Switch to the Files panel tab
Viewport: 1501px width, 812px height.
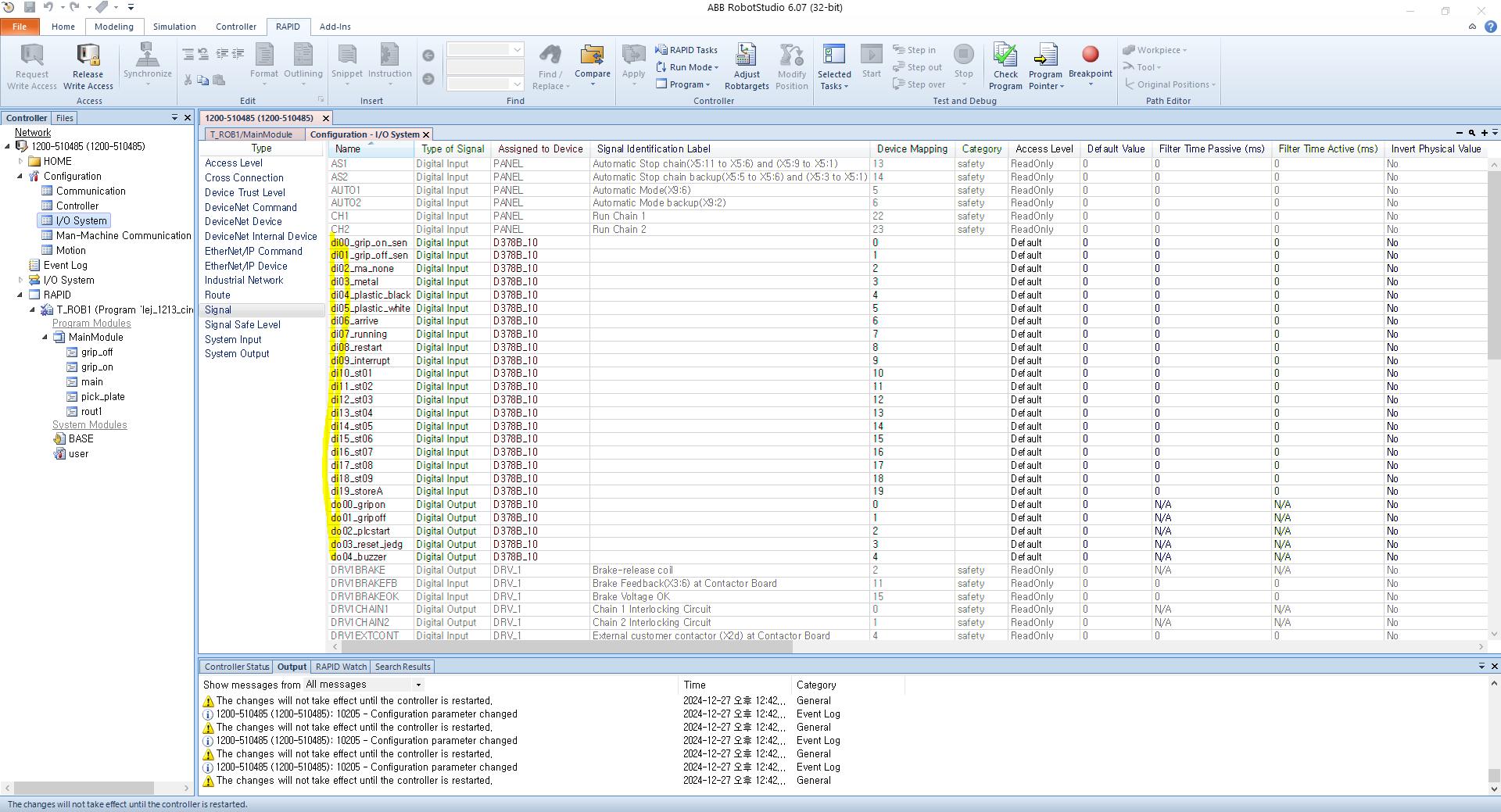click(65, 118)
